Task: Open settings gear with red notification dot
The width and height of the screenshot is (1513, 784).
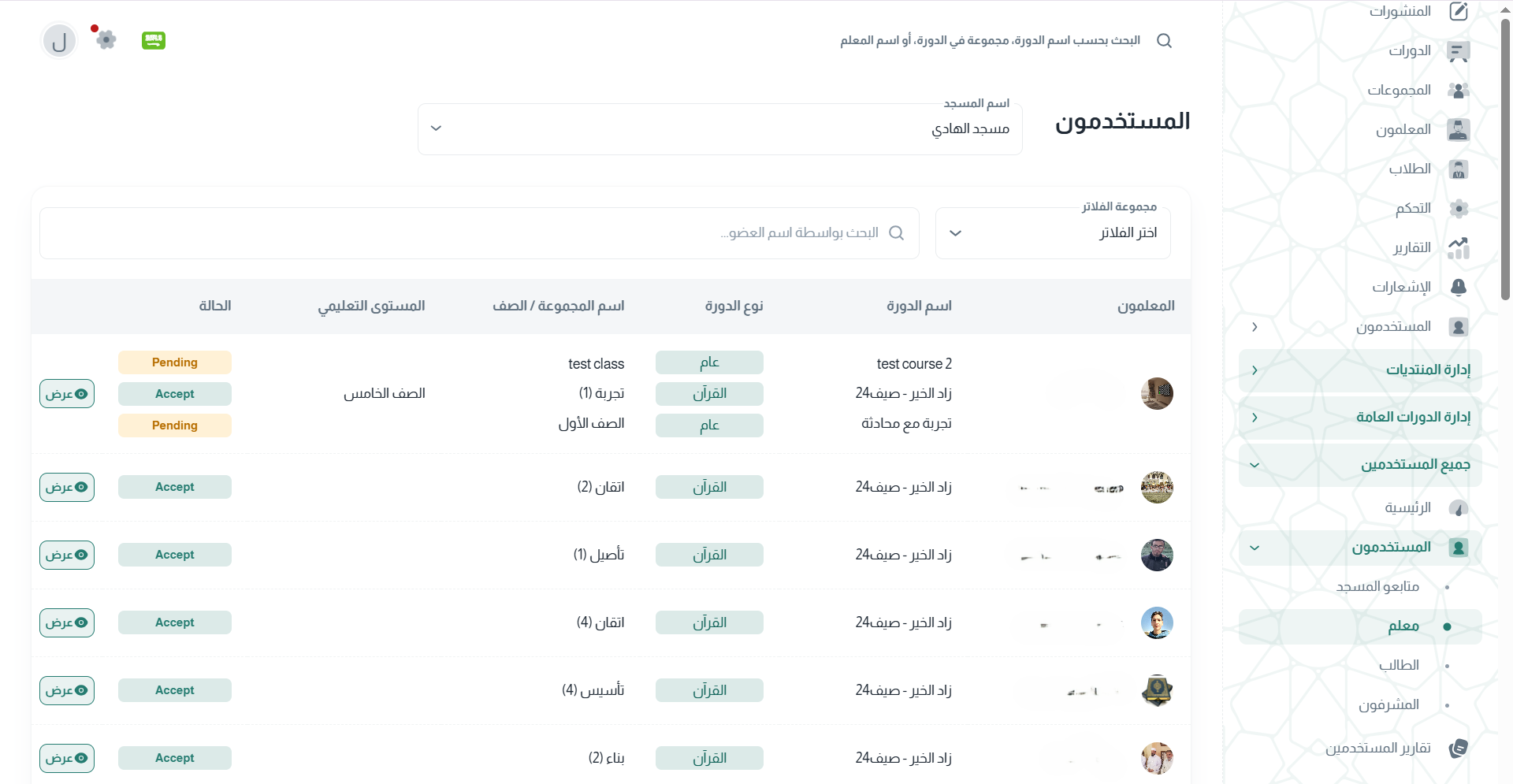Action: coord(106,39)
